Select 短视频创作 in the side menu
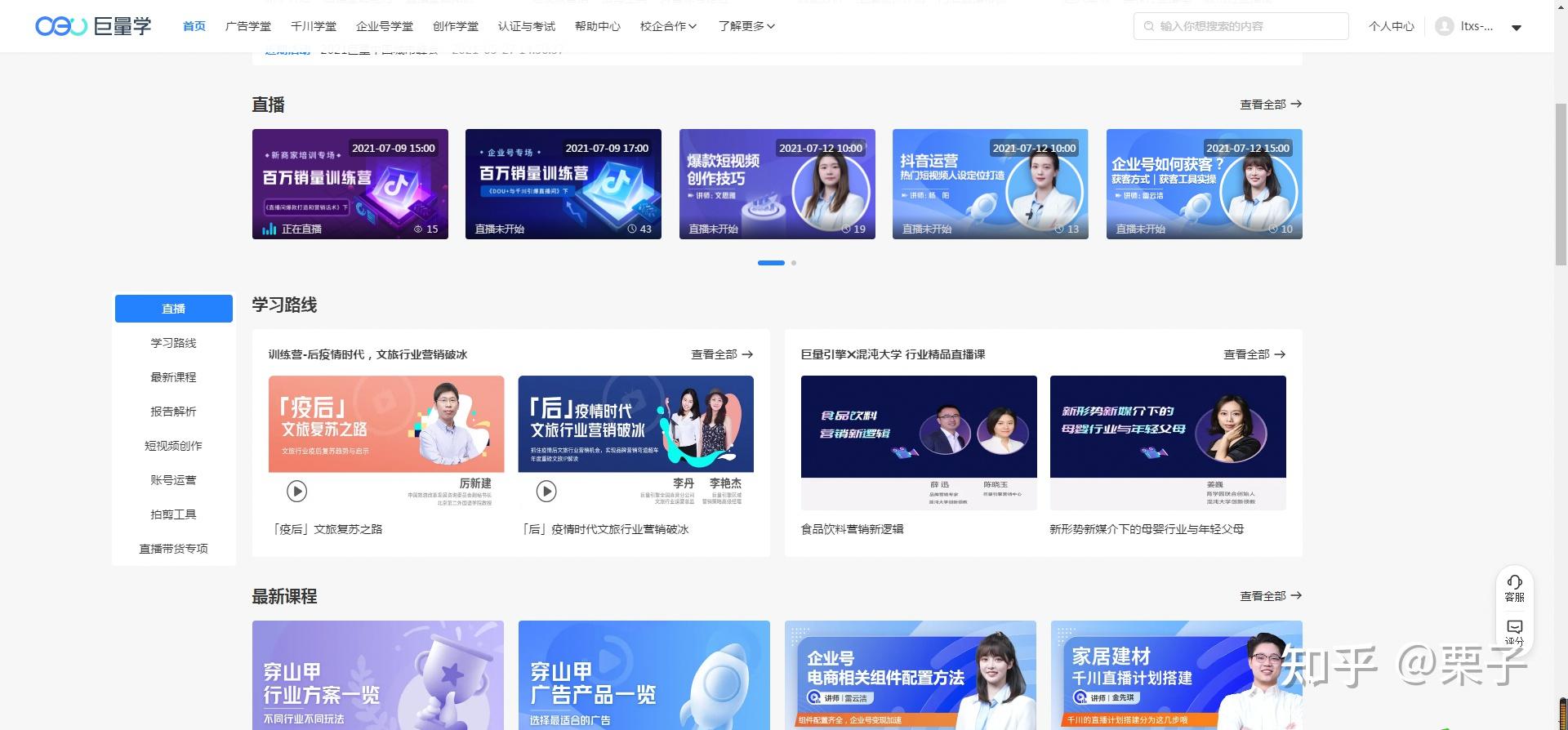1568x730 pixels. 174,446
